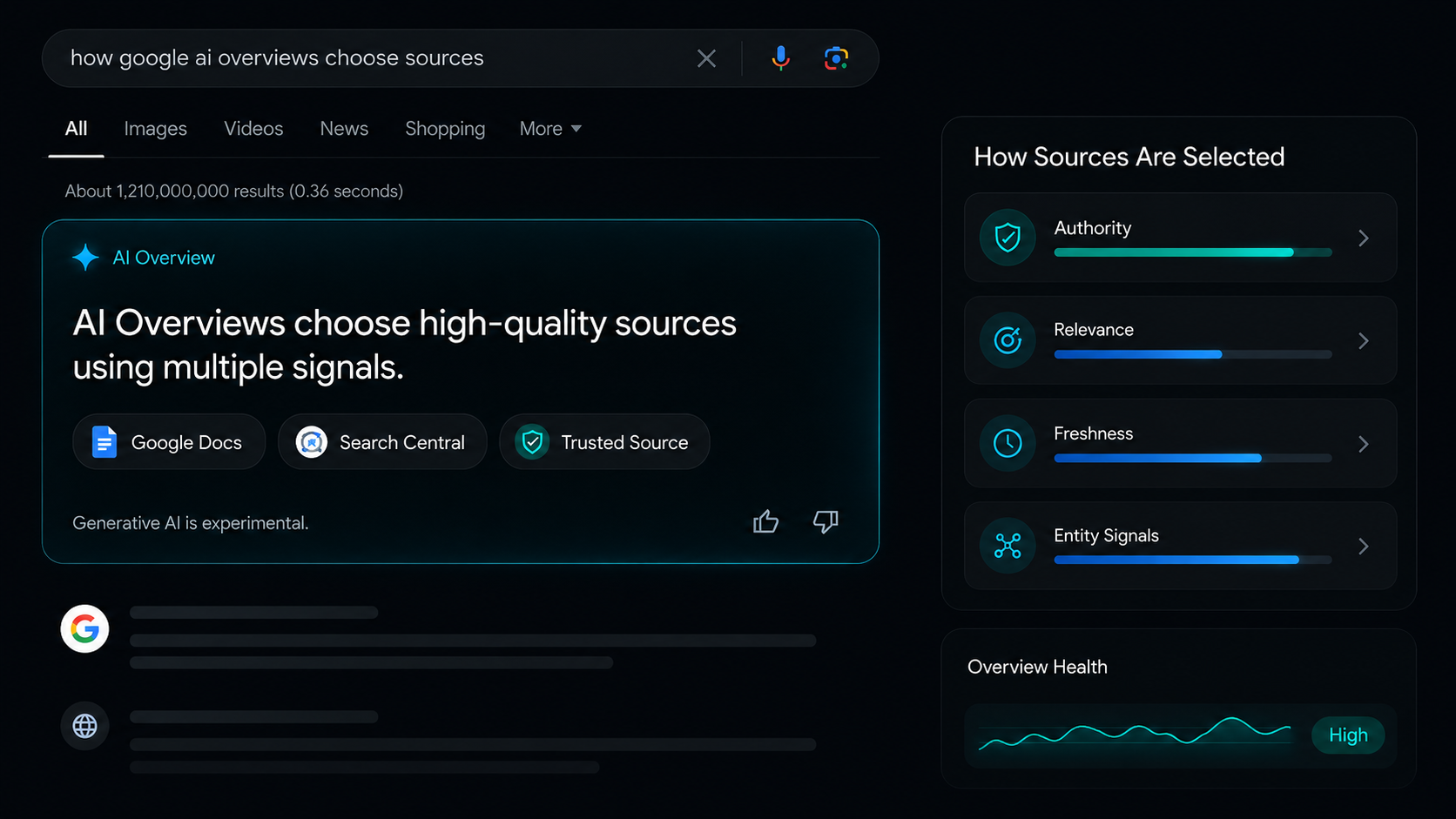Switch to the Images tab

155,129
